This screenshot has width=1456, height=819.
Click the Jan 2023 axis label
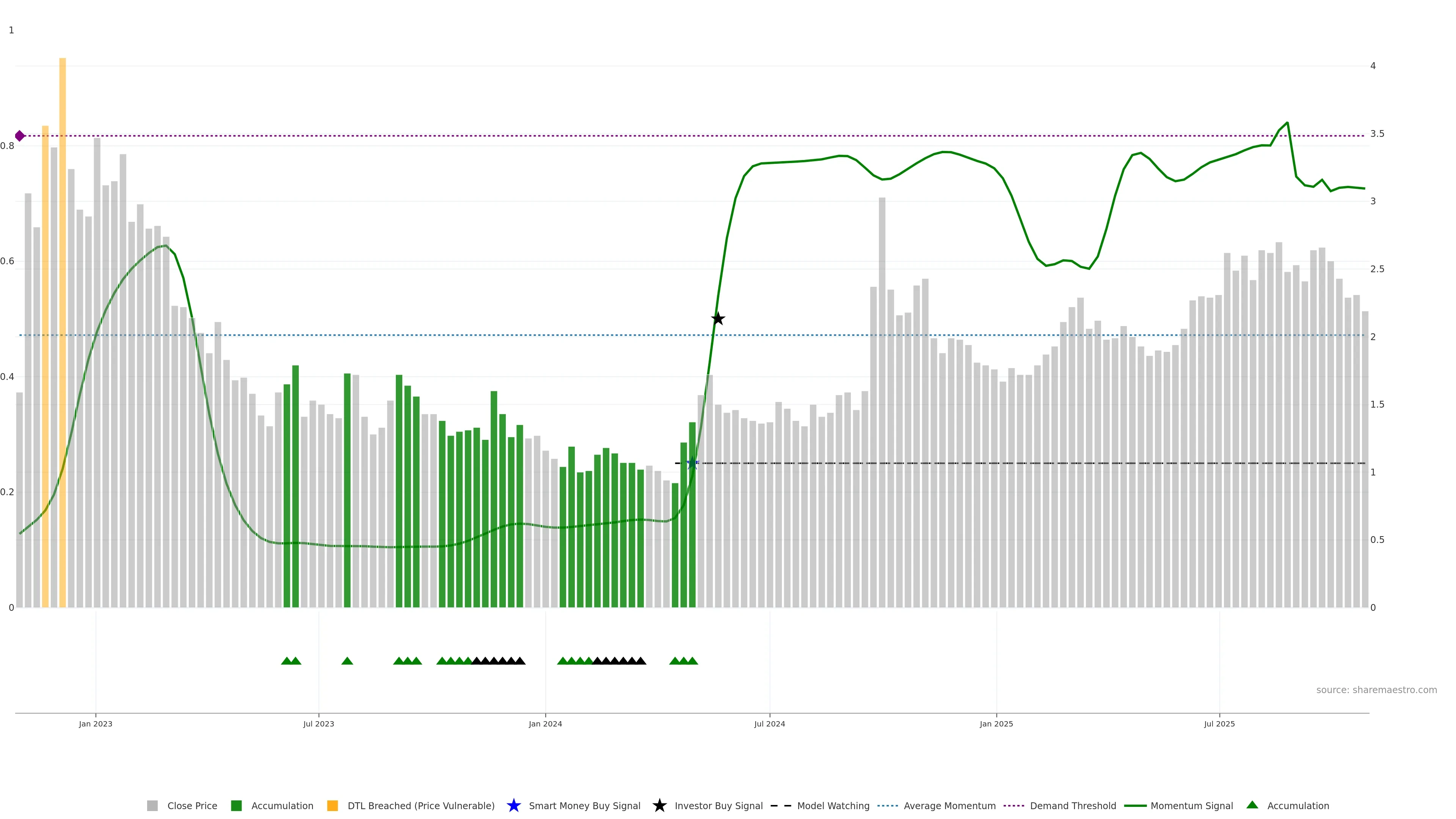click(x=96, y=724)
